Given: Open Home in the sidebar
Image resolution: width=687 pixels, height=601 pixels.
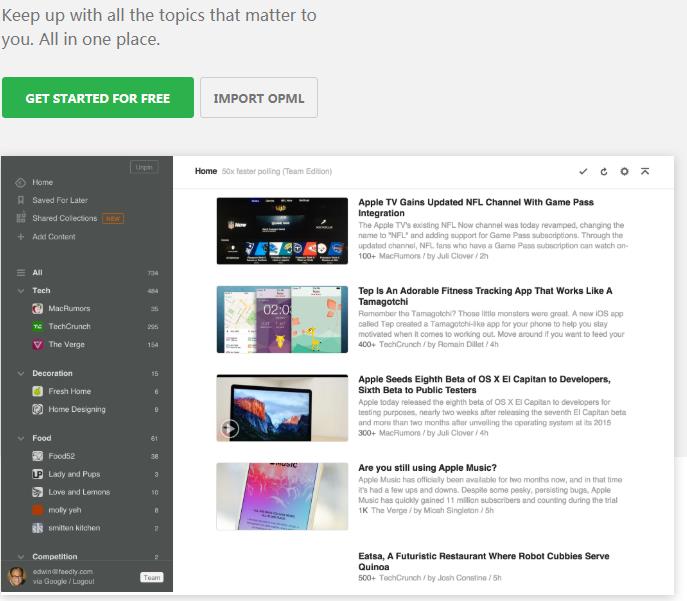Looking at the screenshot, I should [x=42, y=182].
